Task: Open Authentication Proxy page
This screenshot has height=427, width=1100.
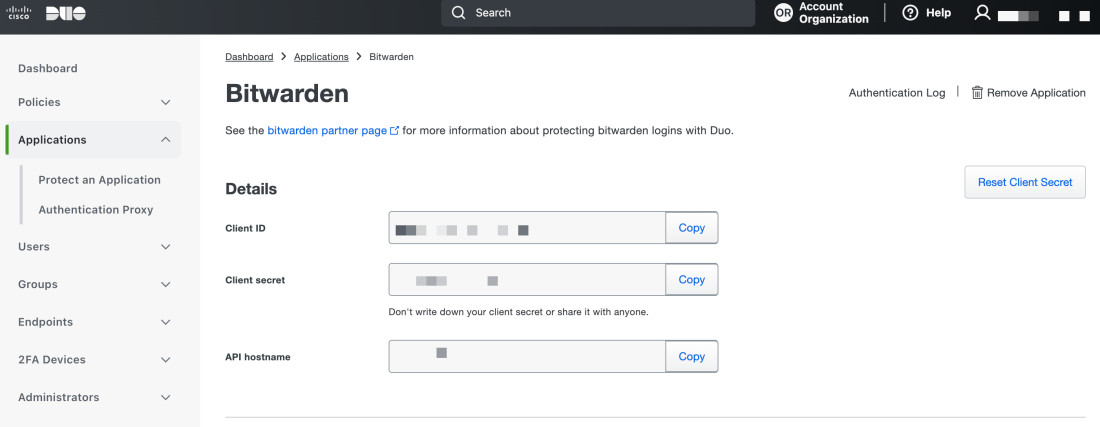Action: [x=95, y=210]
